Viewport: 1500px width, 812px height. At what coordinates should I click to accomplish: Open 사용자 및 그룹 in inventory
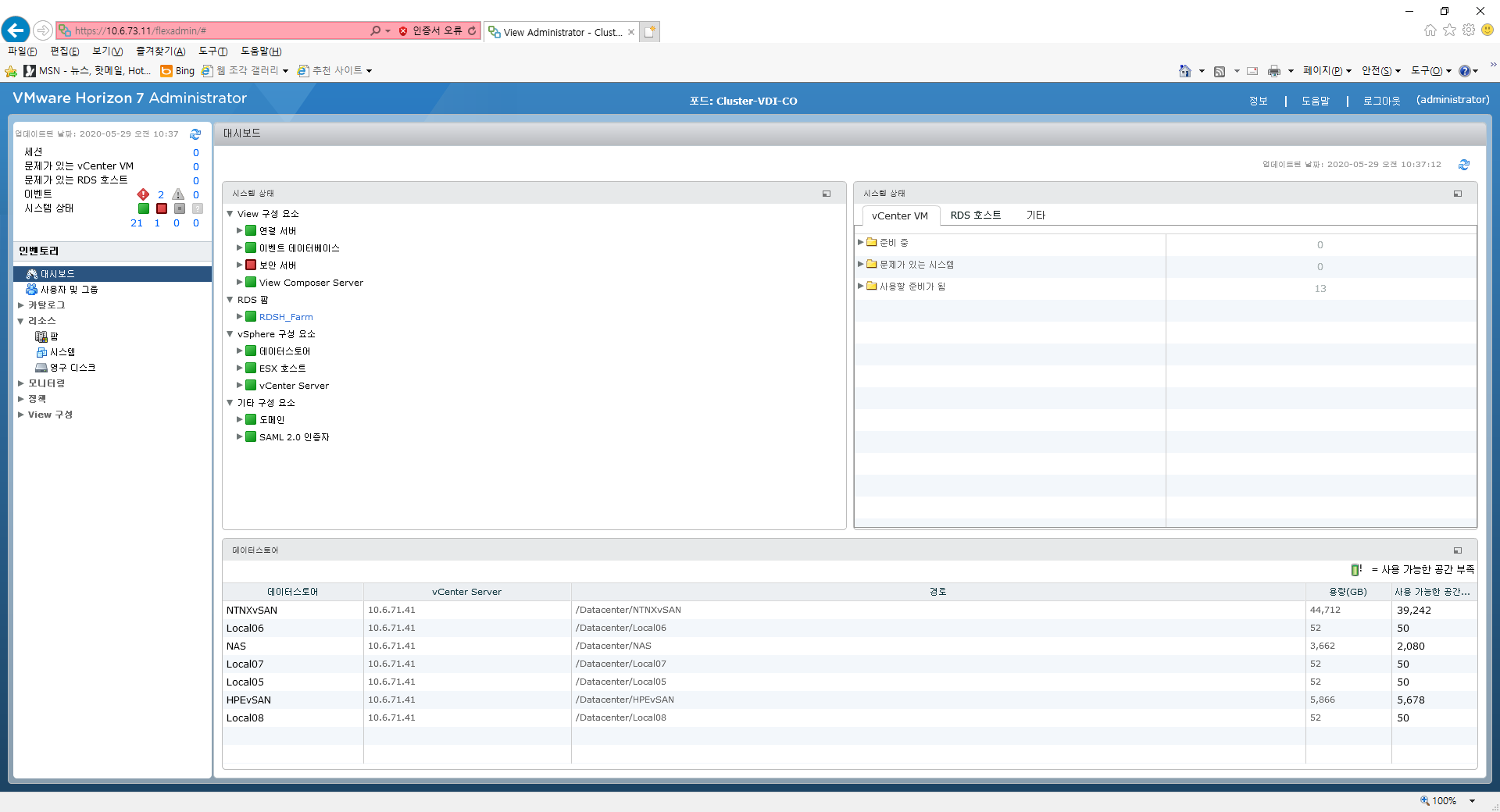click(x=69, y=290)
